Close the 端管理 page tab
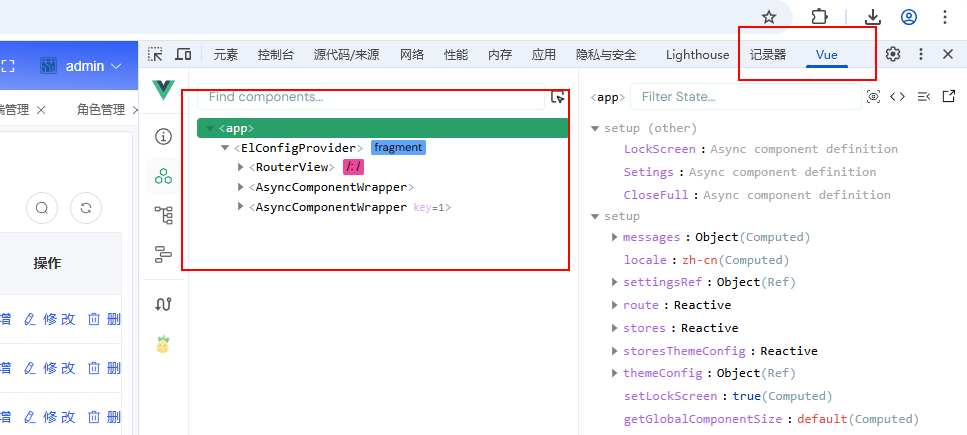Screen dimensions: 967x435 click(x=41, y=110)
